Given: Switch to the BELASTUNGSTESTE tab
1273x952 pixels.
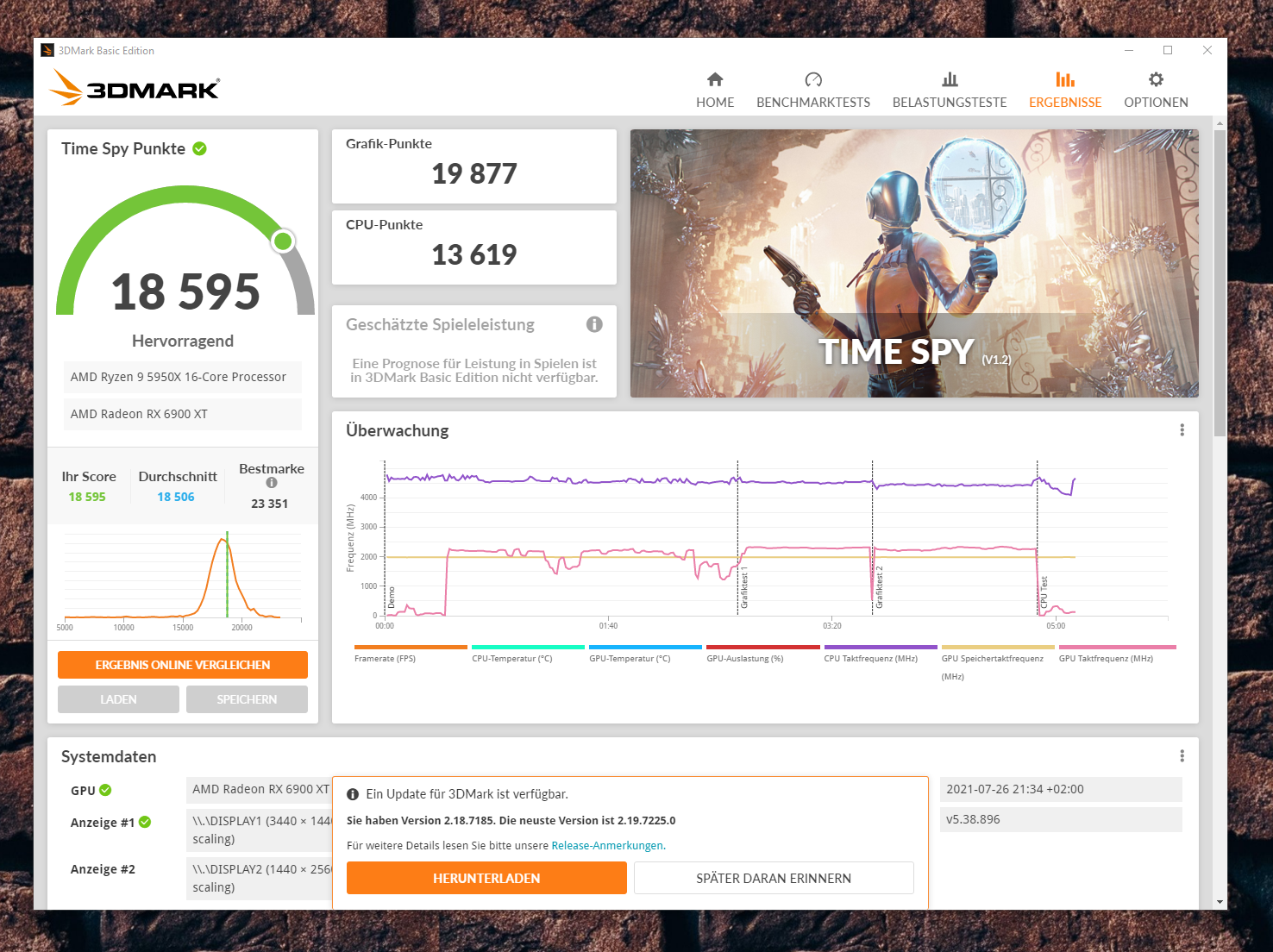Looking at the screenshot, I should coord(950,102).
